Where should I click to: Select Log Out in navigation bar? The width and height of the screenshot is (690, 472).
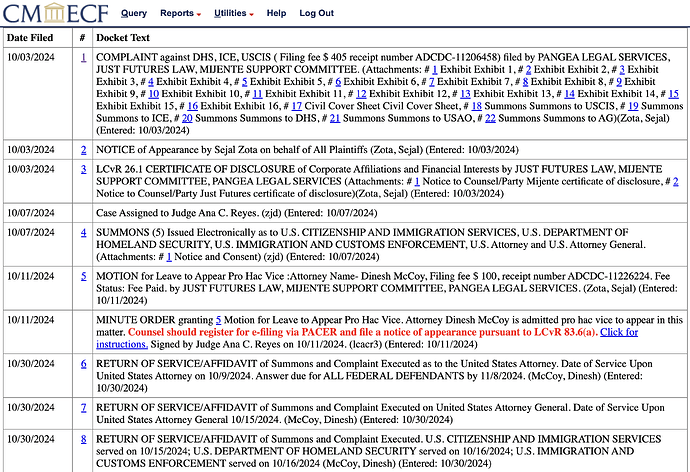coord(316,13)
